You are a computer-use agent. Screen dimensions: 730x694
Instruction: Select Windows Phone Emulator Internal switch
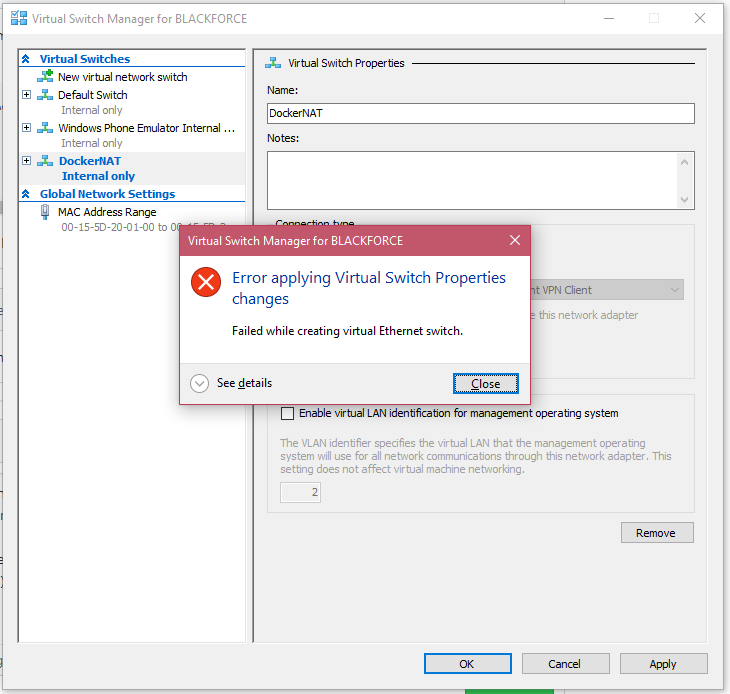(x=146, y=128)
